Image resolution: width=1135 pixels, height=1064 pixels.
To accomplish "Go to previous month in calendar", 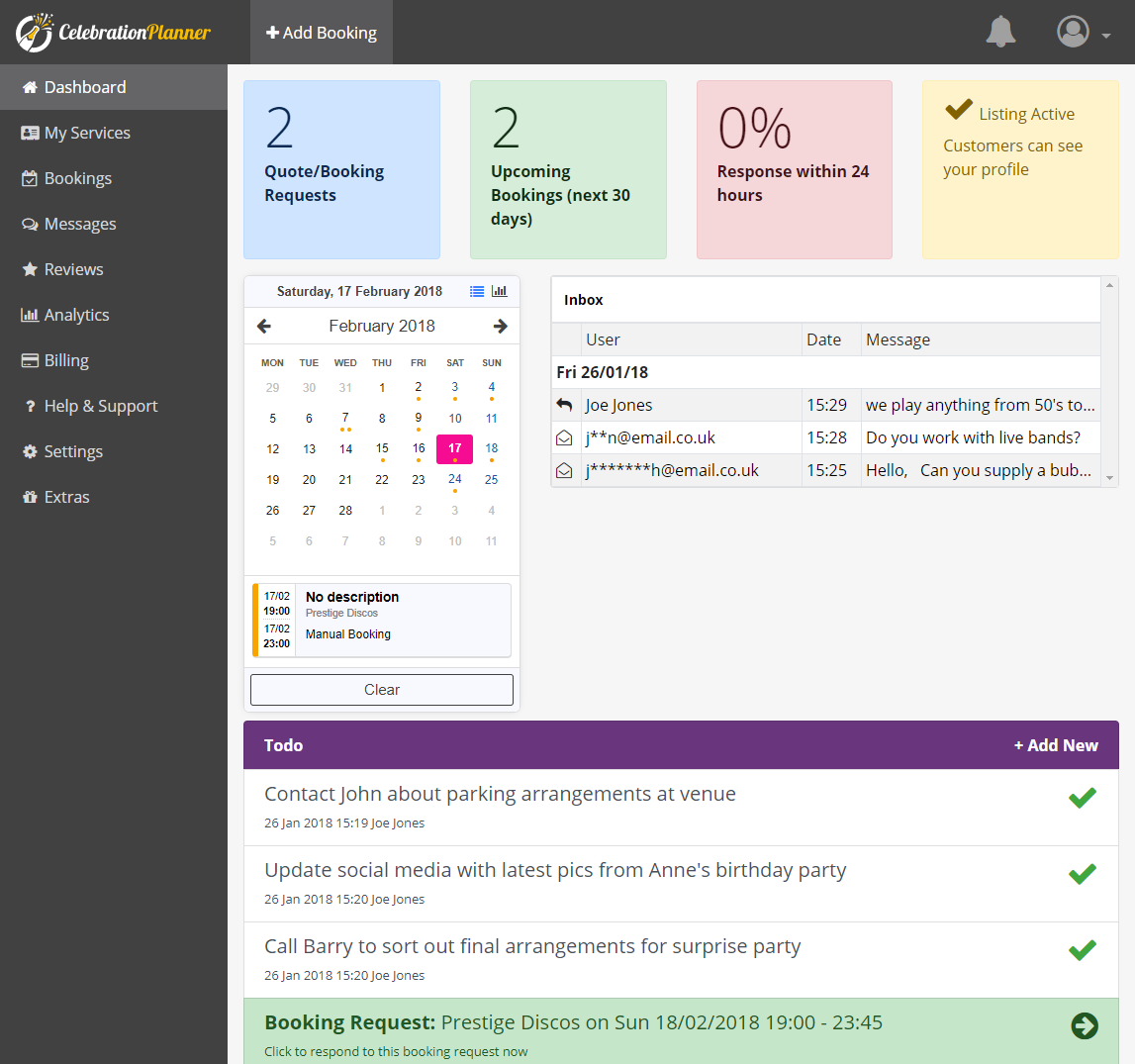I will tap(264, 326).
